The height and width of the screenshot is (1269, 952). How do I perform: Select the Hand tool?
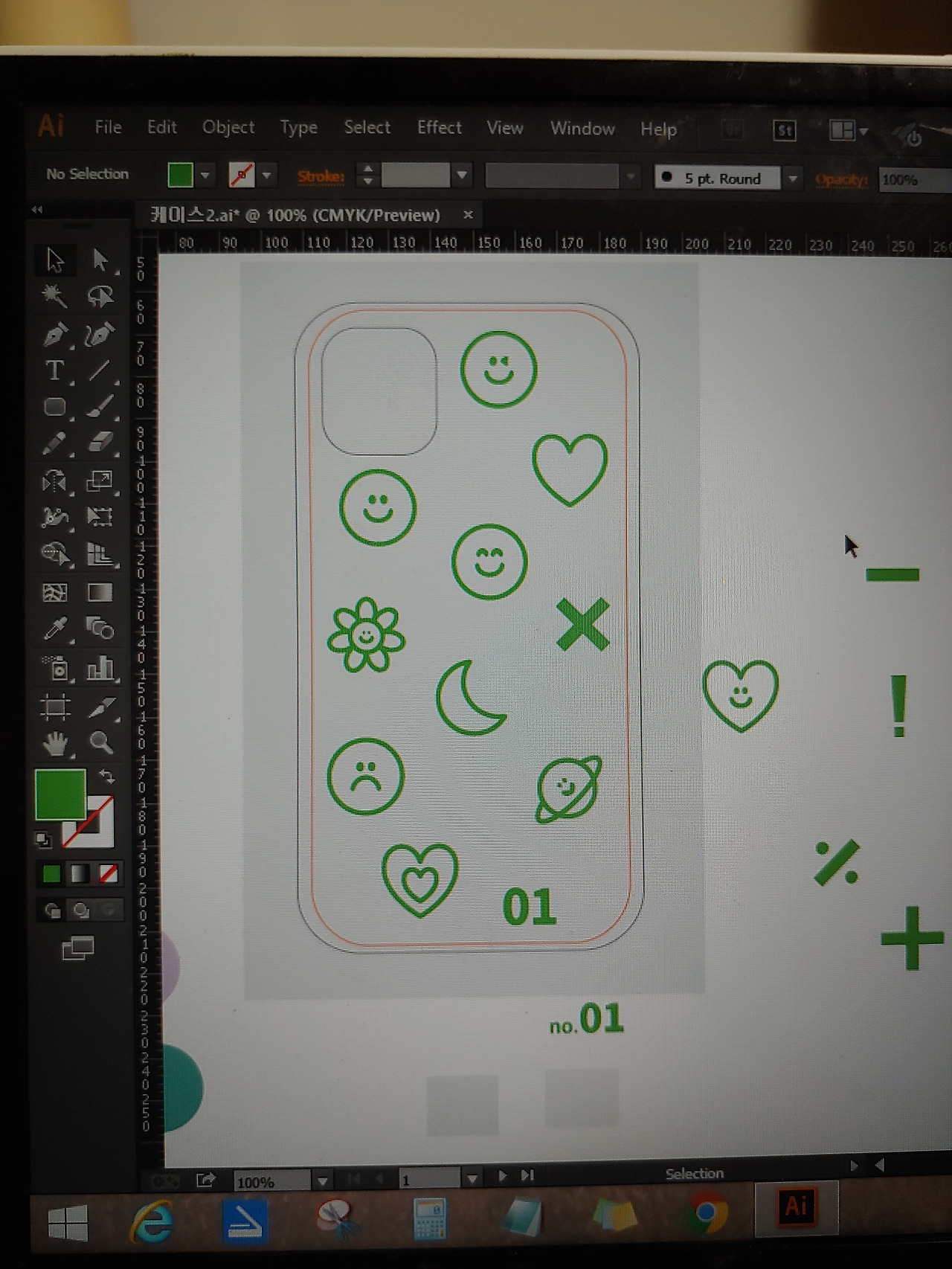tap(54, 742)
